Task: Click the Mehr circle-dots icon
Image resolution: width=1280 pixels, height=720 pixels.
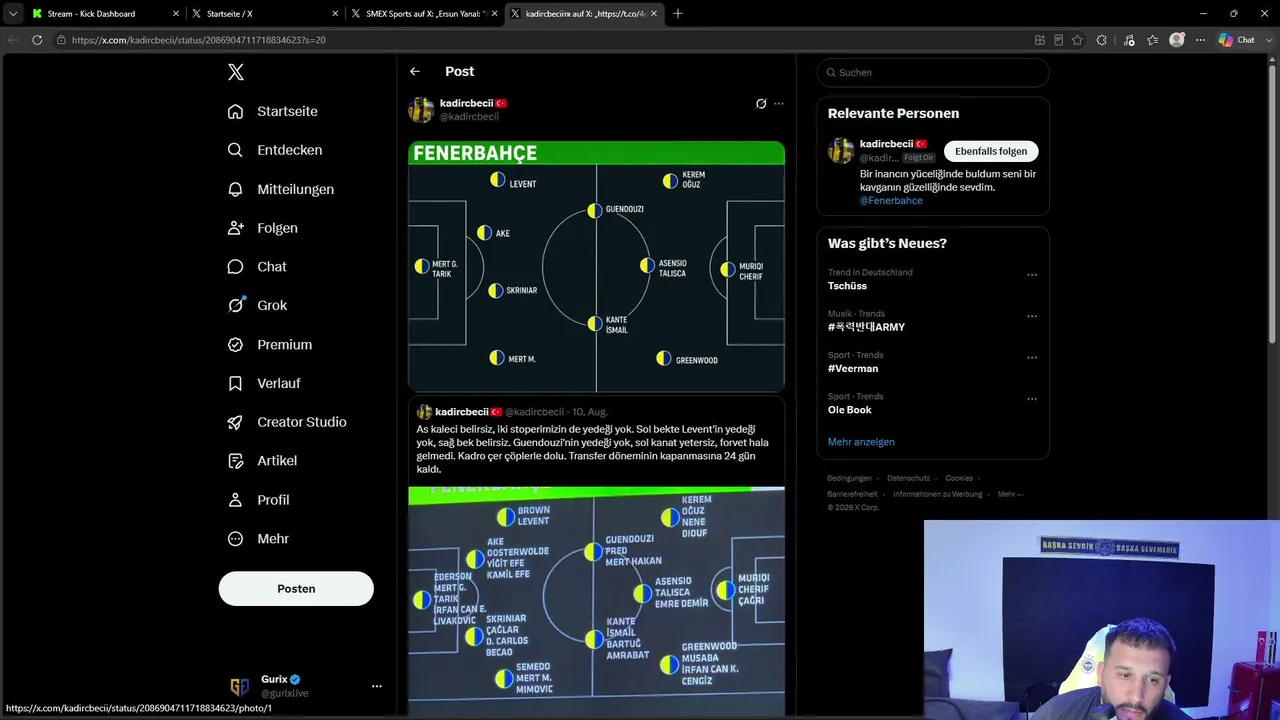Action: [x=235, y=539]
